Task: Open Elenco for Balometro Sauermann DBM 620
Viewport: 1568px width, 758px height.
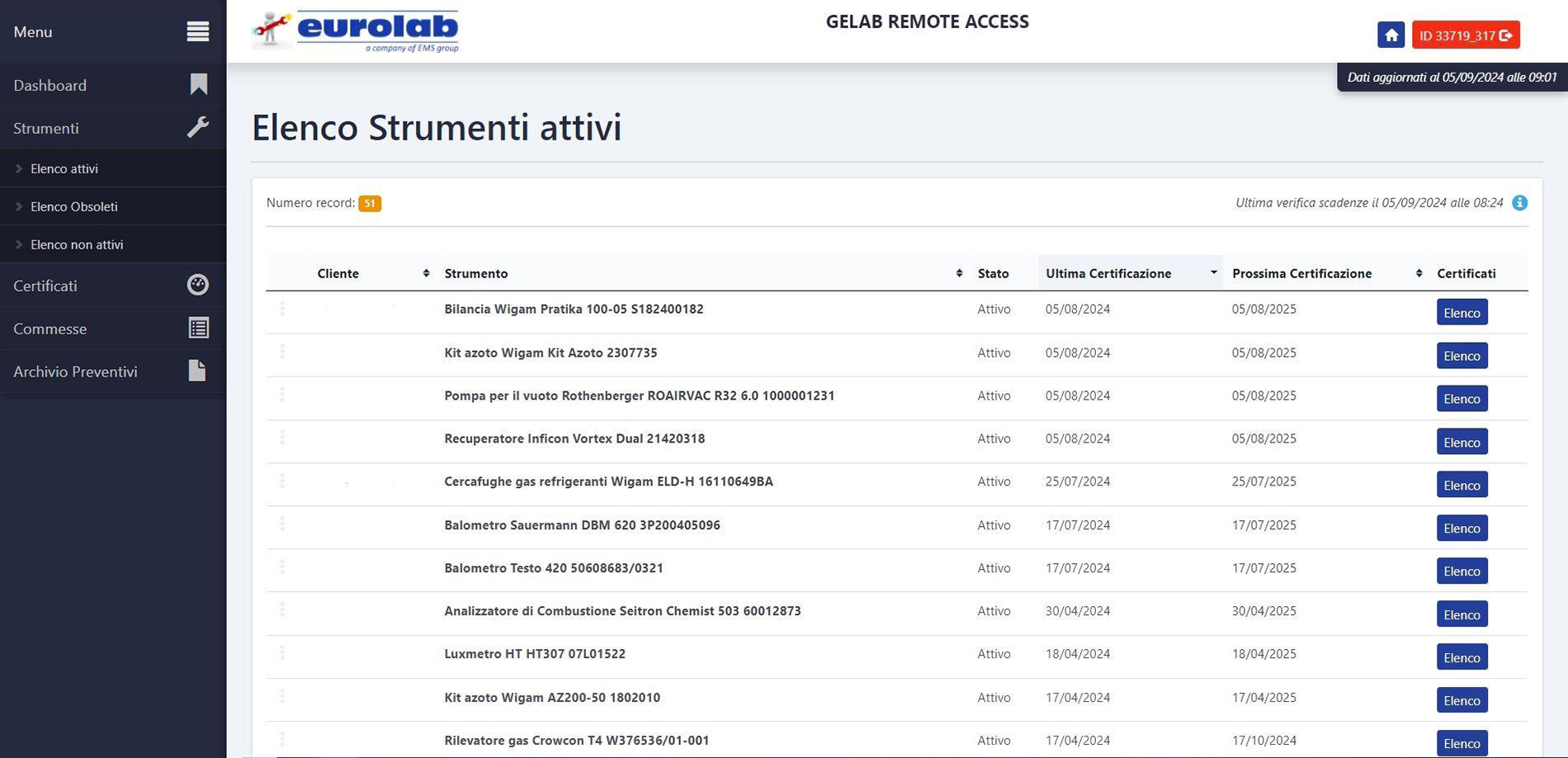Action: 1462,528
